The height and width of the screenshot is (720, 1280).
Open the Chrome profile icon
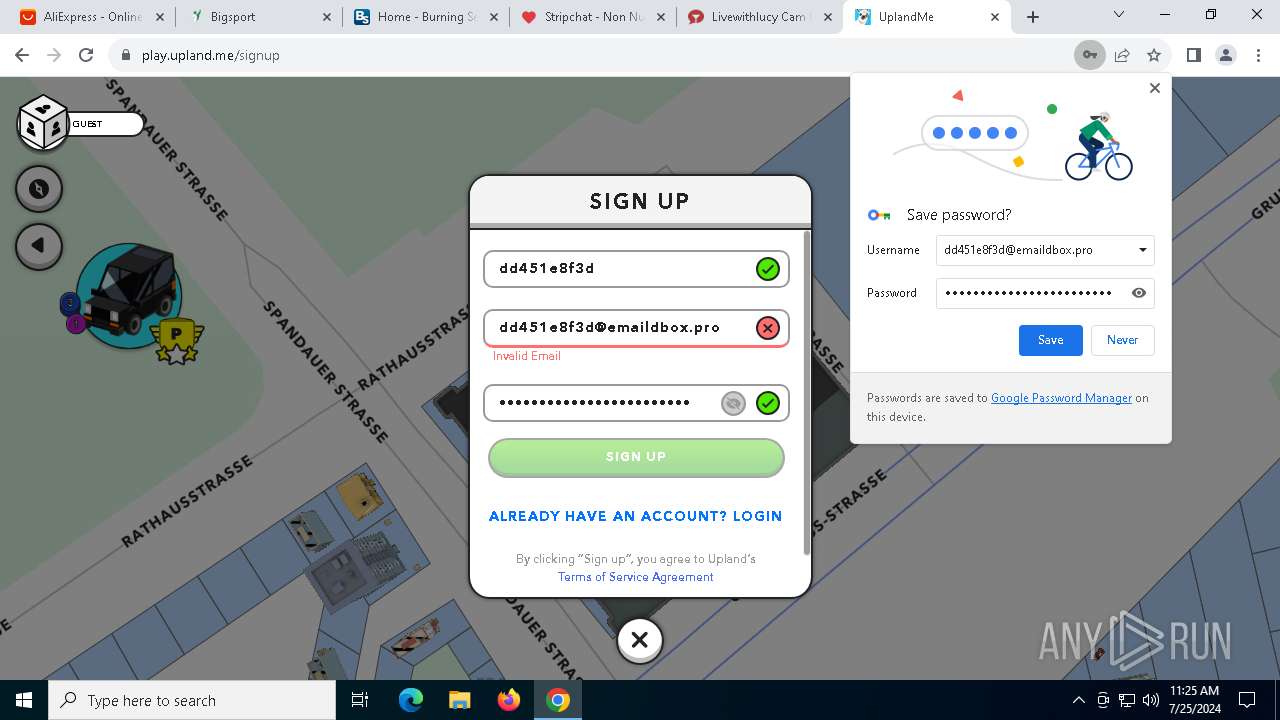click(x=1226, y=55)
